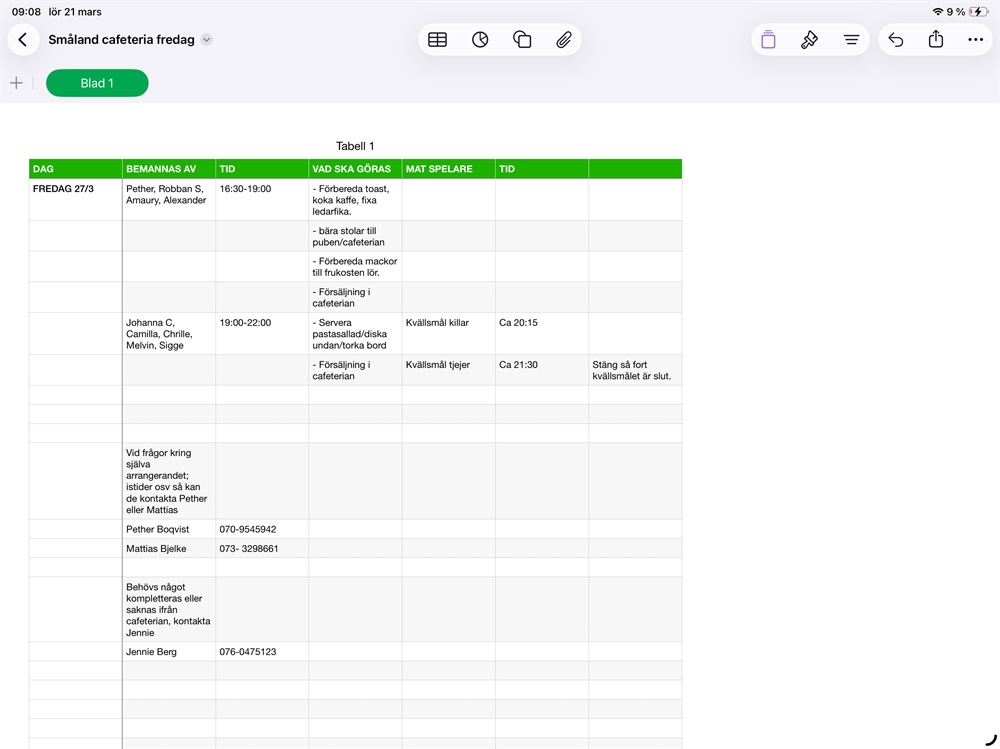Image resolution: width=1000 pixels, height=749 pixels.
Task: Select the VAD SKA GÖRAS header cell
Action: pyautogui.click(x=355, y=169)
